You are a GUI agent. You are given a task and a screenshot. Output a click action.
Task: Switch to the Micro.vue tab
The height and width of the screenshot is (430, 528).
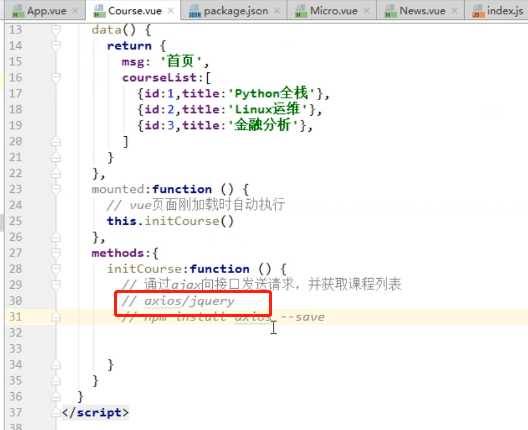click(x=333, y=11)
